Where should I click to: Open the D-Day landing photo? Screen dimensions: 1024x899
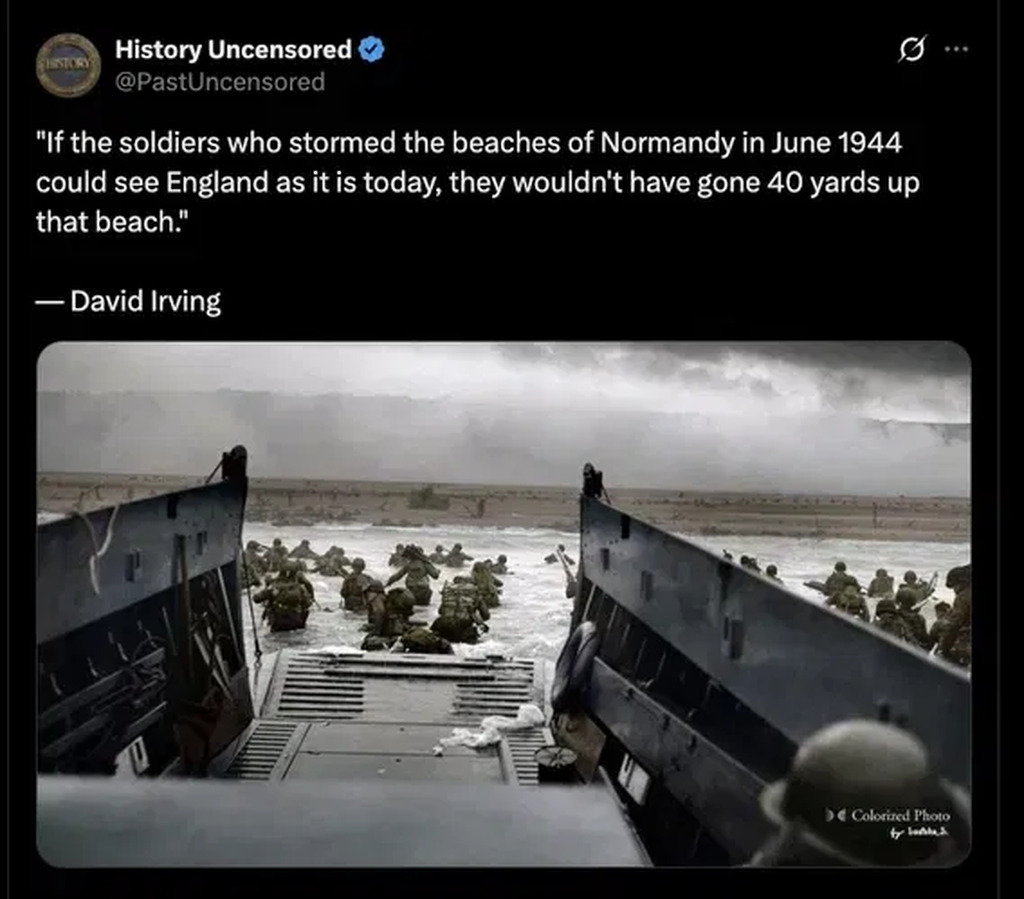coord(504,604)
